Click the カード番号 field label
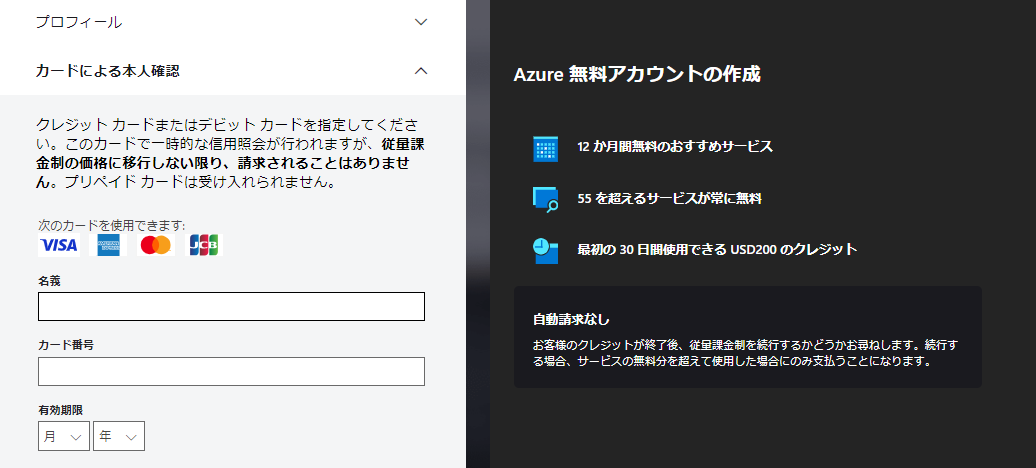The image size is (1036, 468). [66, 345]
